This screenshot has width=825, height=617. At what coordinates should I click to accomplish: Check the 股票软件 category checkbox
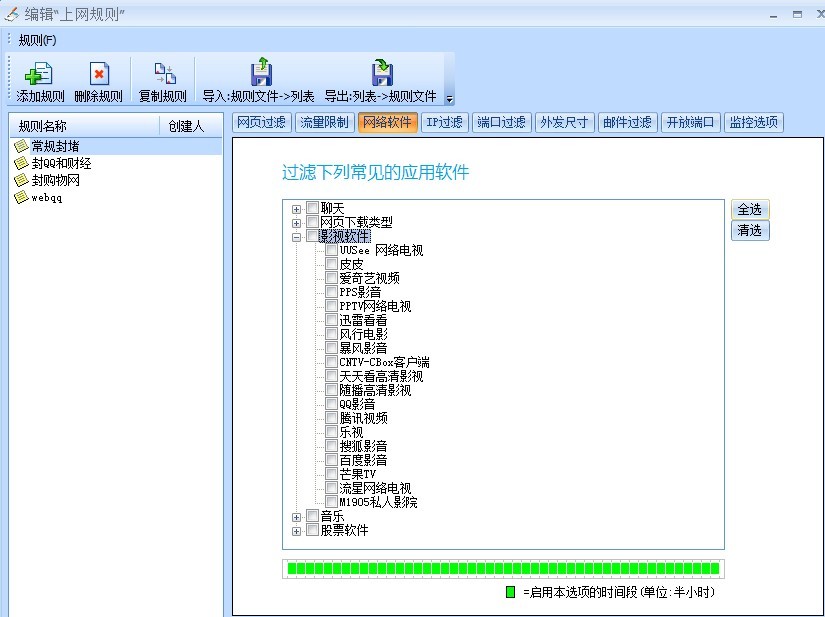[x=313, y=530]
